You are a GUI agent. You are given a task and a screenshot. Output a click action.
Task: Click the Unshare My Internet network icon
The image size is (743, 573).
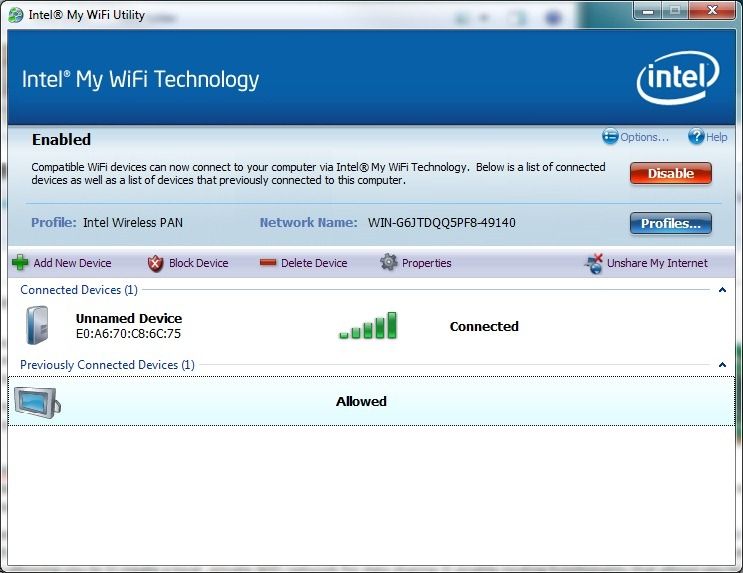pyautogui.click(x=594, y=263)
